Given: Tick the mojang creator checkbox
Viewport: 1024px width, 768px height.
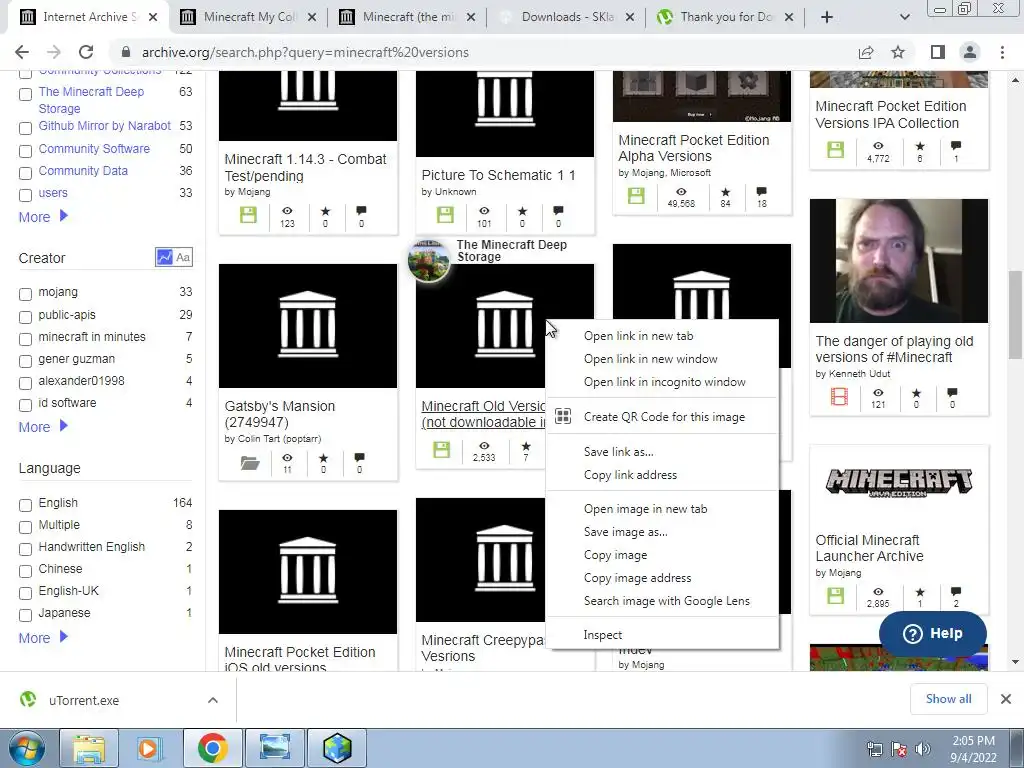Looking at the screenshot, I should coord(25,294).
